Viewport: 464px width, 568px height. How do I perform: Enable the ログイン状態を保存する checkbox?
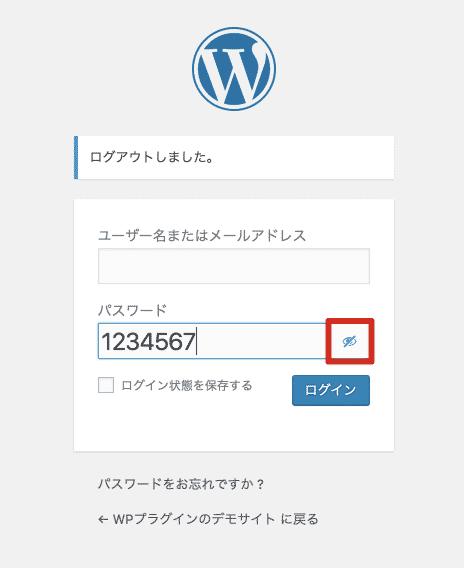106,385
